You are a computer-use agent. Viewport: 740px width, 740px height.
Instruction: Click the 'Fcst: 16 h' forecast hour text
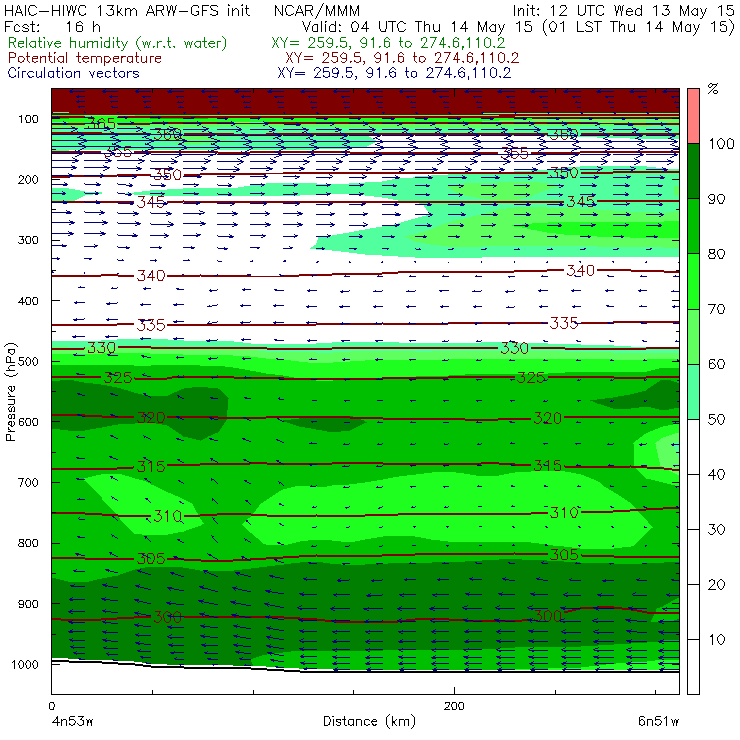pyautogui.click(x=52, y=26)
